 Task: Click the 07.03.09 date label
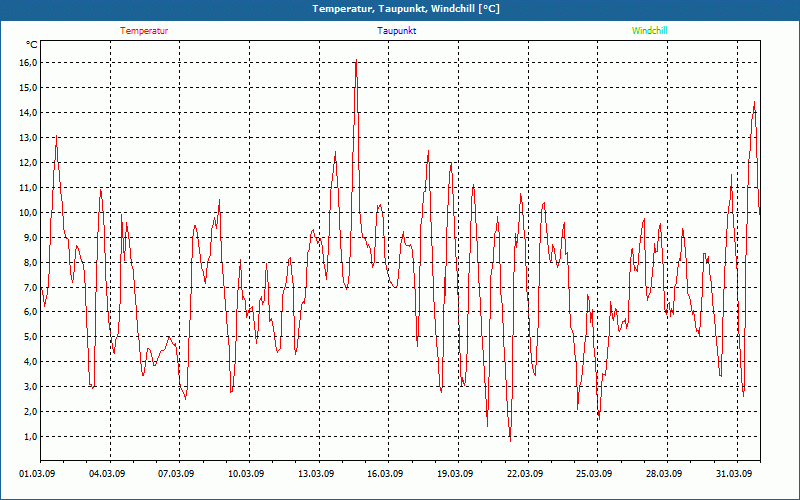click(x=176, y=473)
